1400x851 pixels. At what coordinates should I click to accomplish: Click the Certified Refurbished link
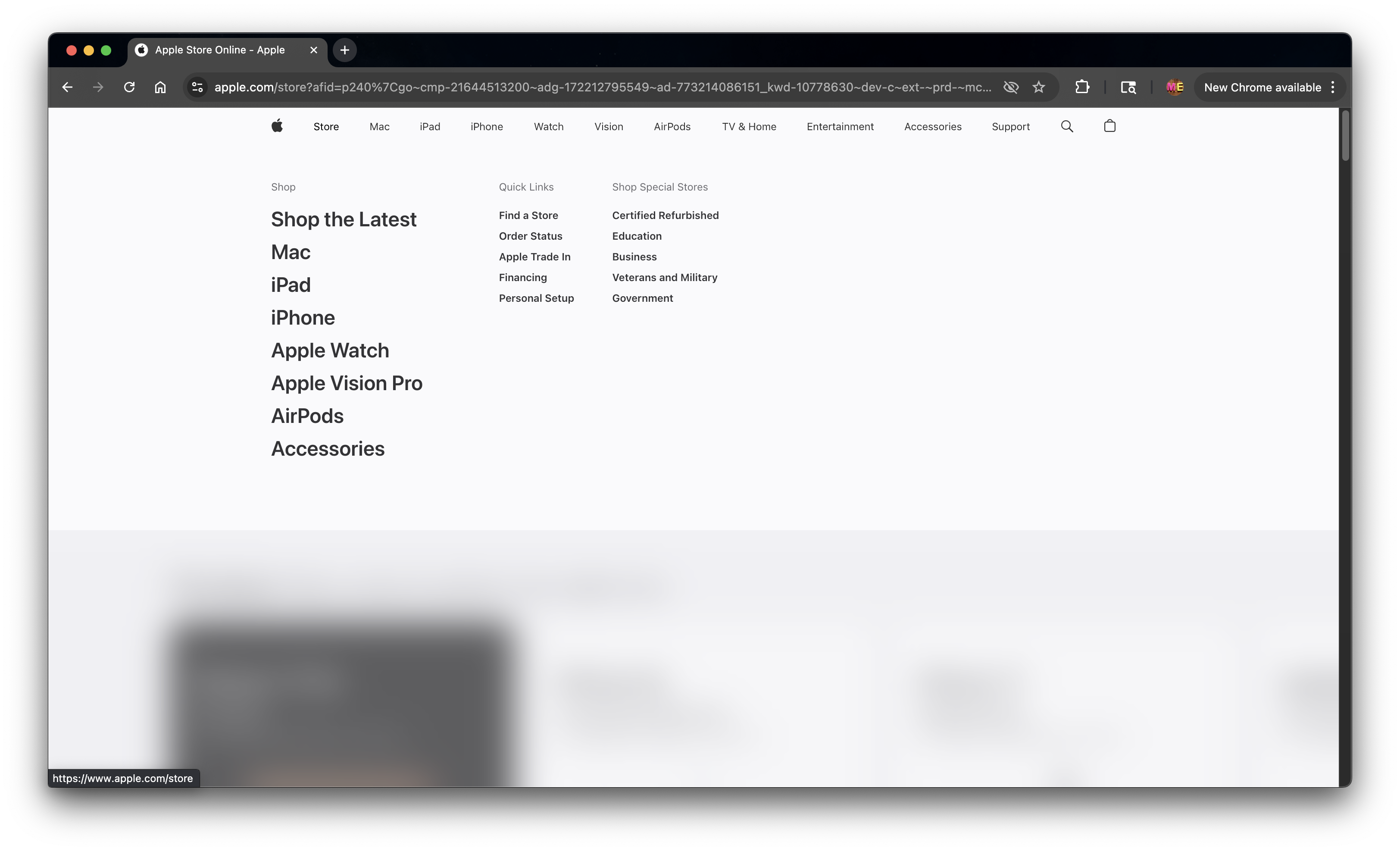click(665, 215)
